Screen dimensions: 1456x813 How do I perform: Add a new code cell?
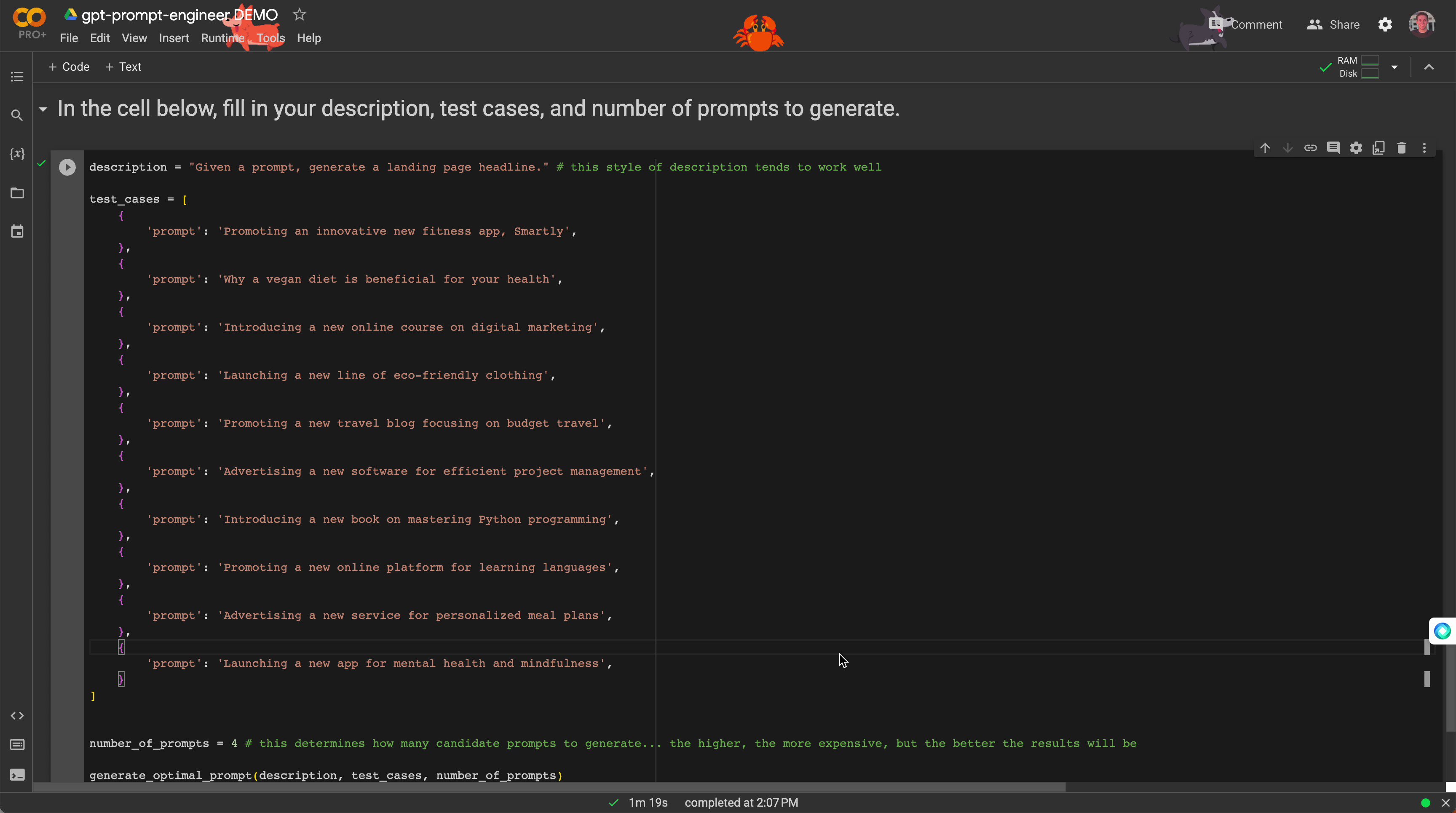pyautogui.click(x=68, y=67)
